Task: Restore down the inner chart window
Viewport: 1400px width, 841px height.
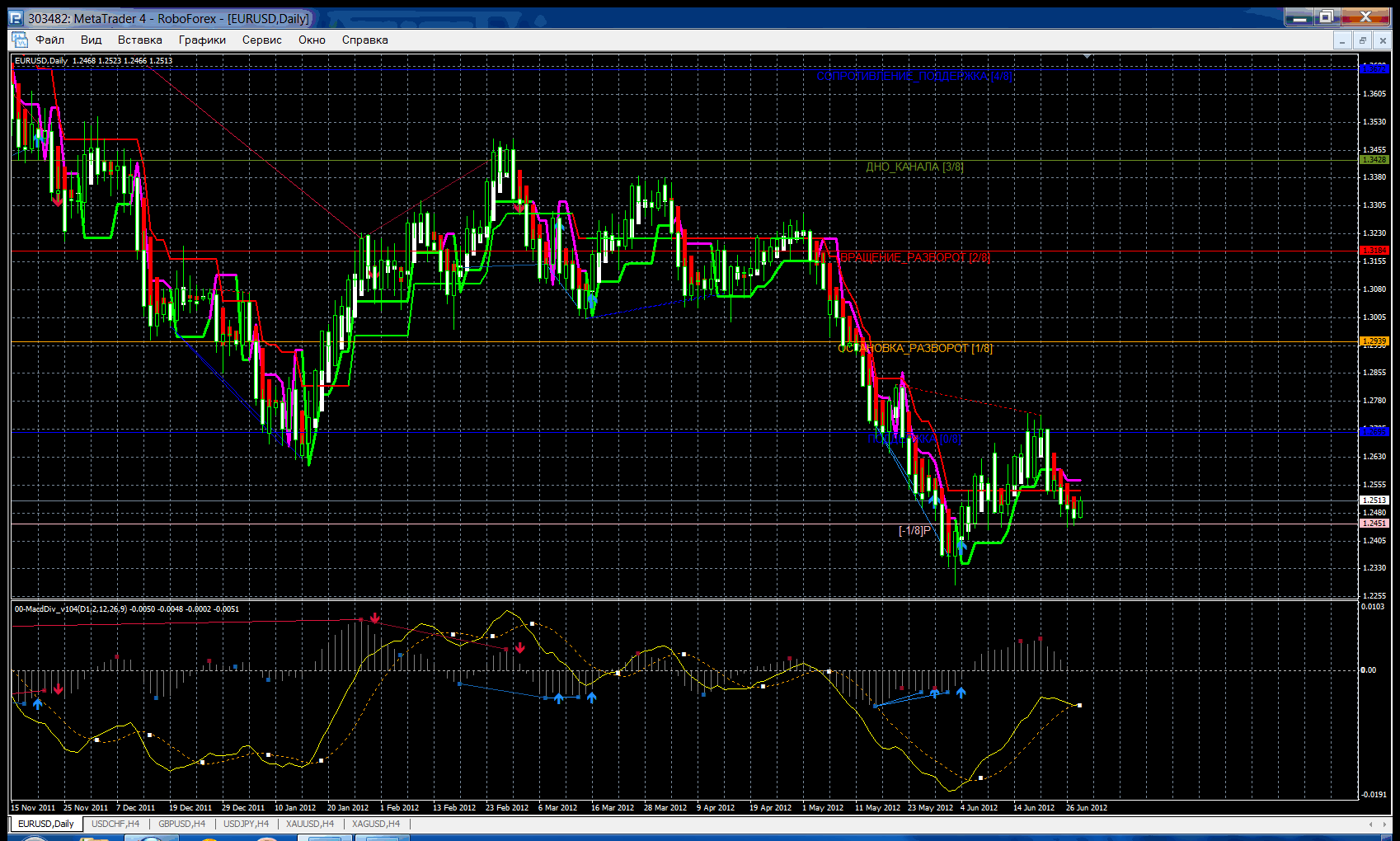Action: [x=1363, y=40]
